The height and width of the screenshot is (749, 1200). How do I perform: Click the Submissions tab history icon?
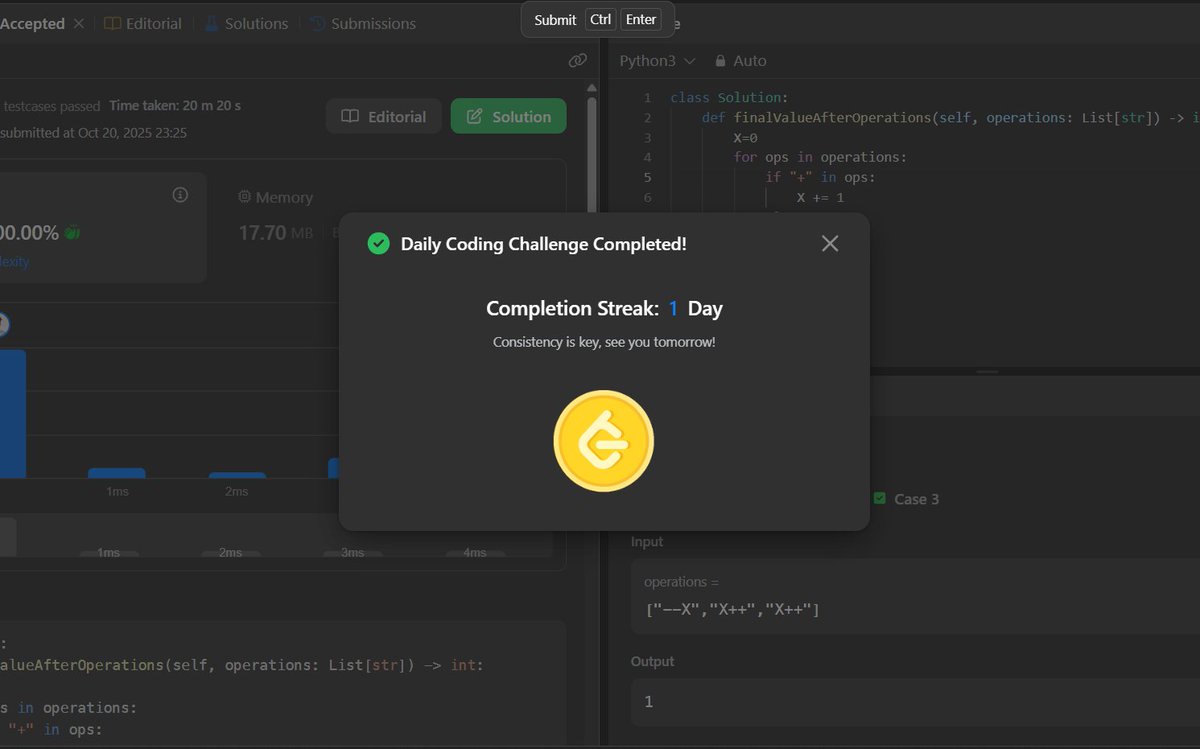(317, 23)
